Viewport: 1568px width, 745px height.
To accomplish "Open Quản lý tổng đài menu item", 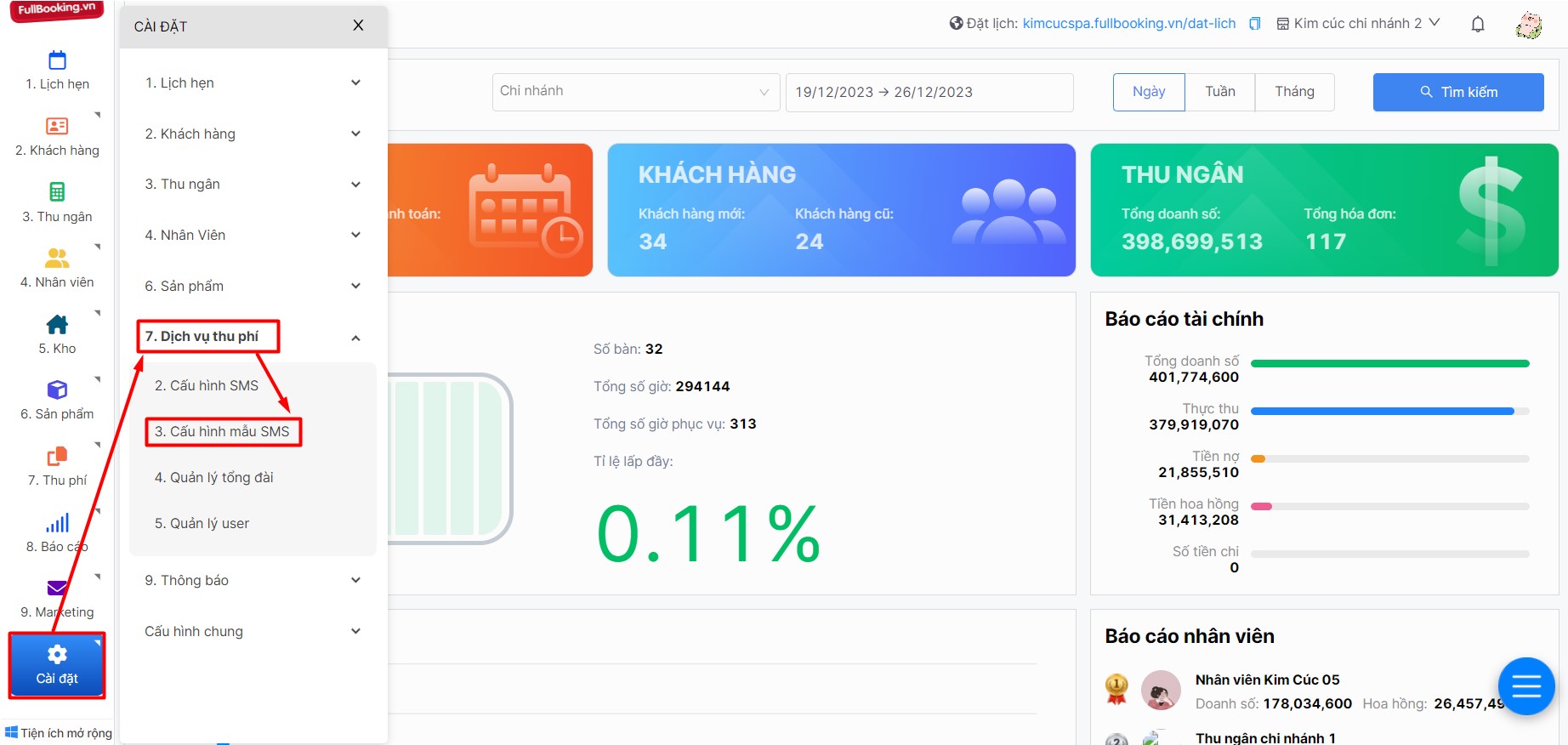I will [x=213, y=477].
